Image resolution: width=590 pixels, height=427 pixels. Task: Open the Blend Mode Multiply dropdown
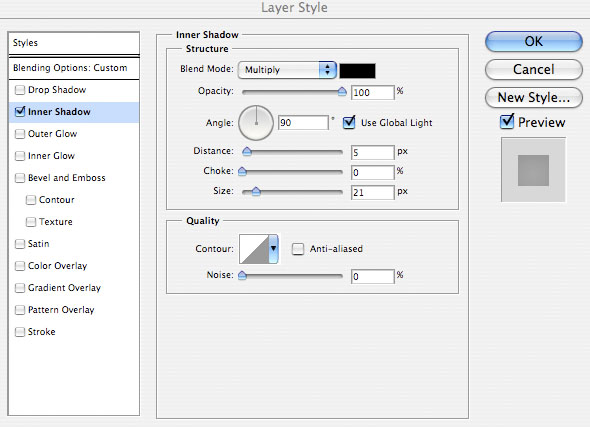point(287,70)
